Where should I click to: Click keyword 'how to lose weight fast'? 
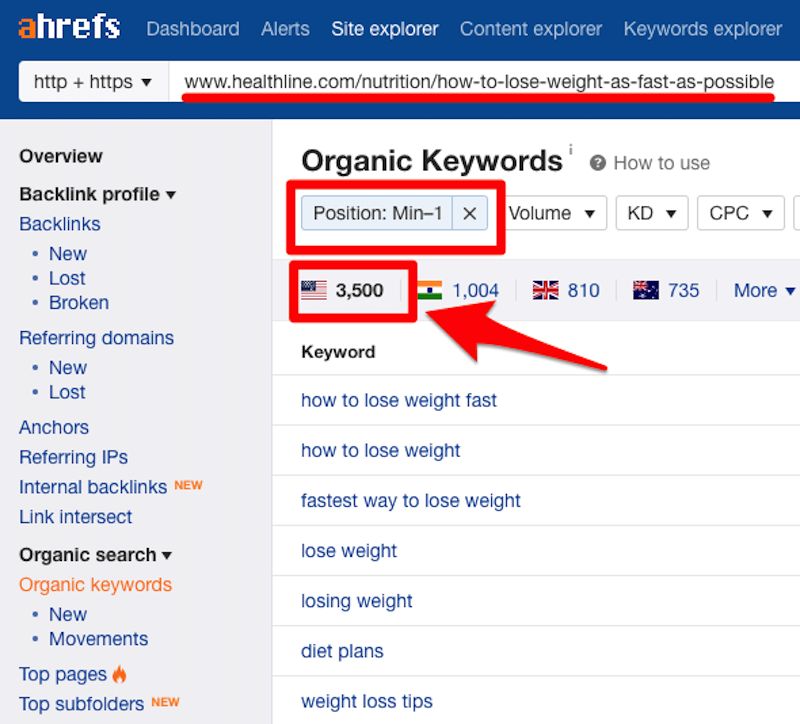tap(398, 401)
